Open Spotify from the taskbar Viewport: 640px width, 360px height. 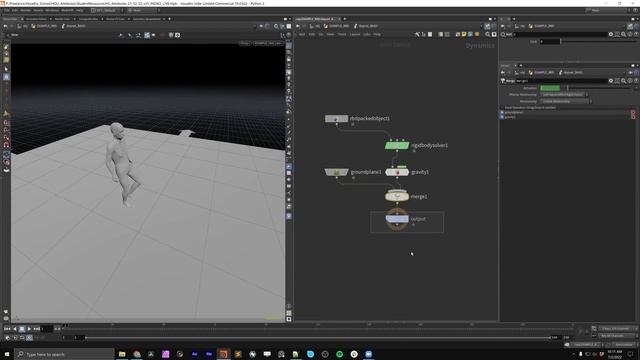tap(340, 354)
